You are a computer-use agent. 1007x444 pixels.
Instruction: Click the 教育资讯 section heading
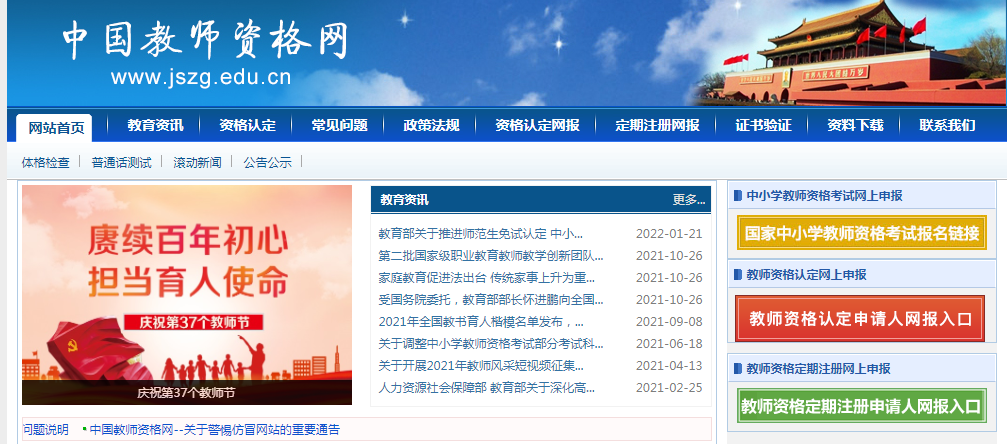click(405, 200)
